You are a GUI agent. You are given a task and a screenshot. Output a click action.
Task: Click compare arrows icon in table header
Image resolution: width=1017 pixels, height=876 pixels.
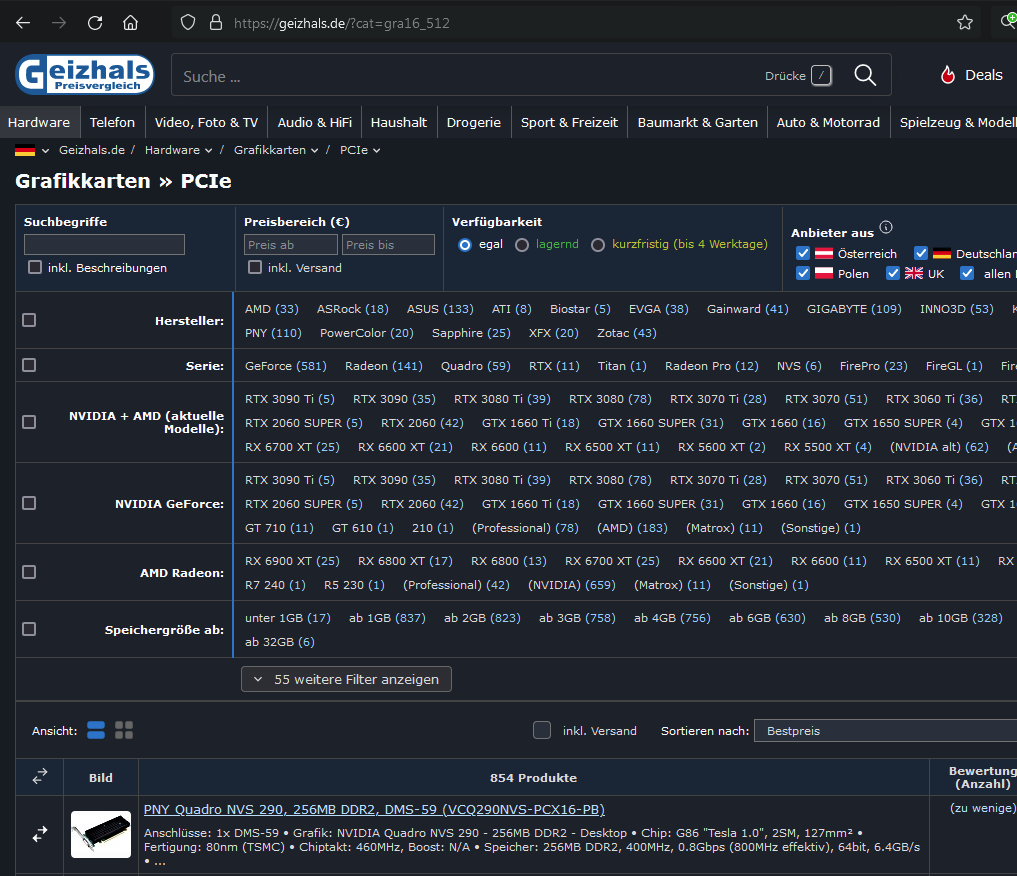(40, 776)
